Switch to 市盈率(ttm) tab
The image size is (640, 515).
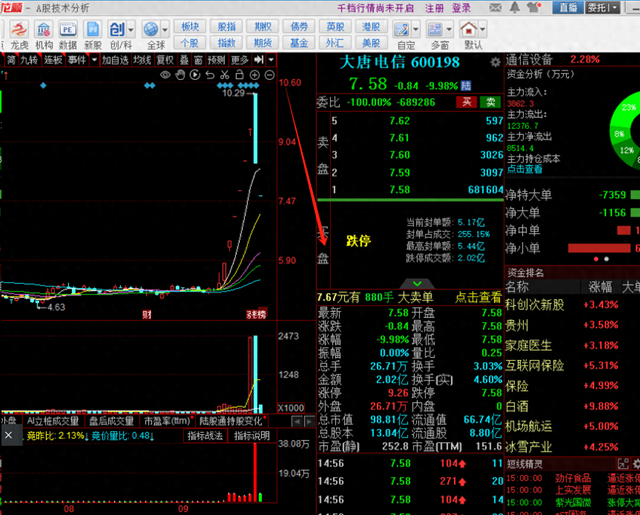167,421
